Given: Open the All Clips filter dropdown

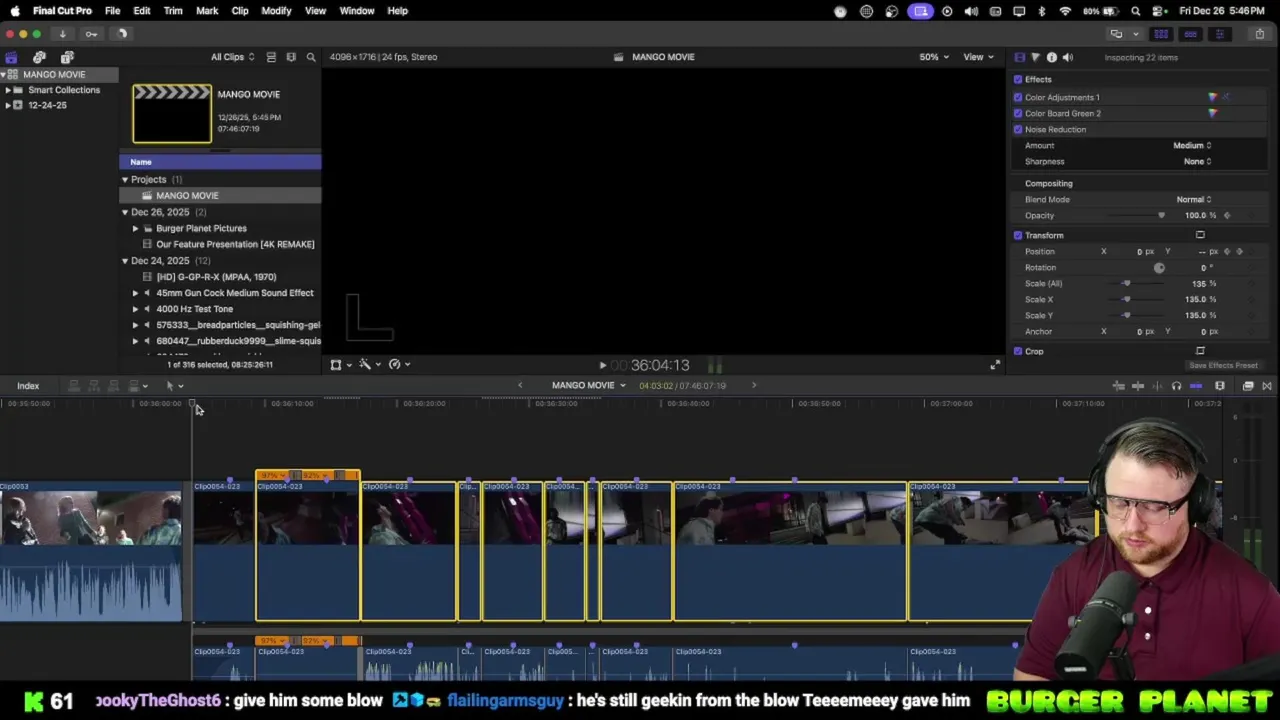Looking at the screenshot, I should click(x=232, y=57).
